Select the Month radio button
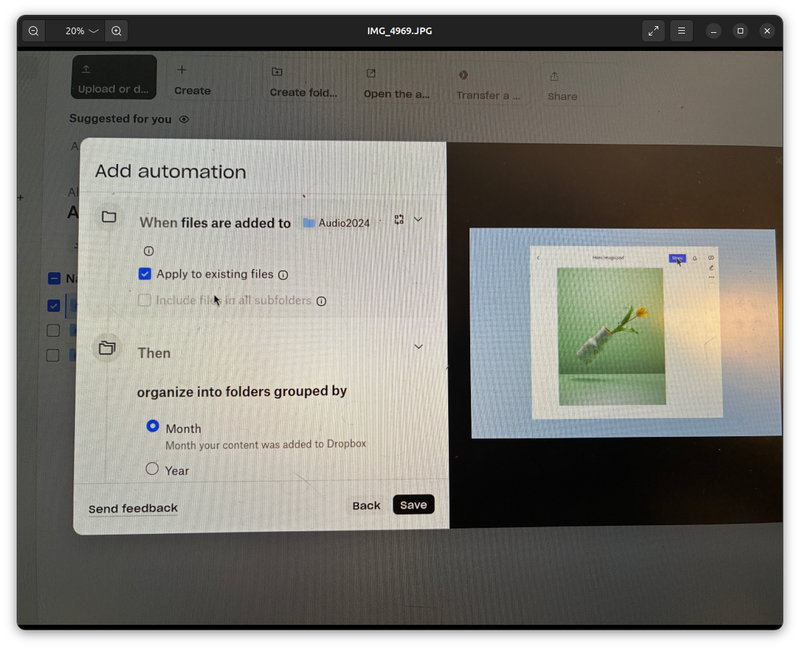 point(152,425)
